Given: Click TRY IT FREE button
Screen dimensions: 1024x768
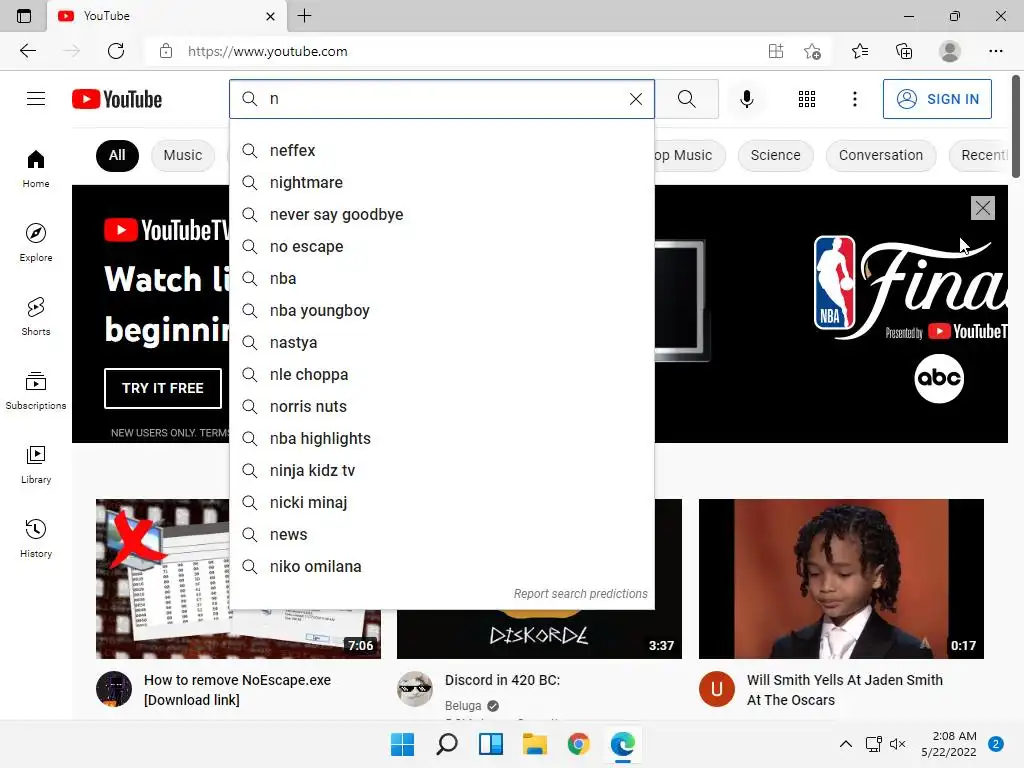Looking at the screenshot, I should pyautogui.click(x=163, y=388).
